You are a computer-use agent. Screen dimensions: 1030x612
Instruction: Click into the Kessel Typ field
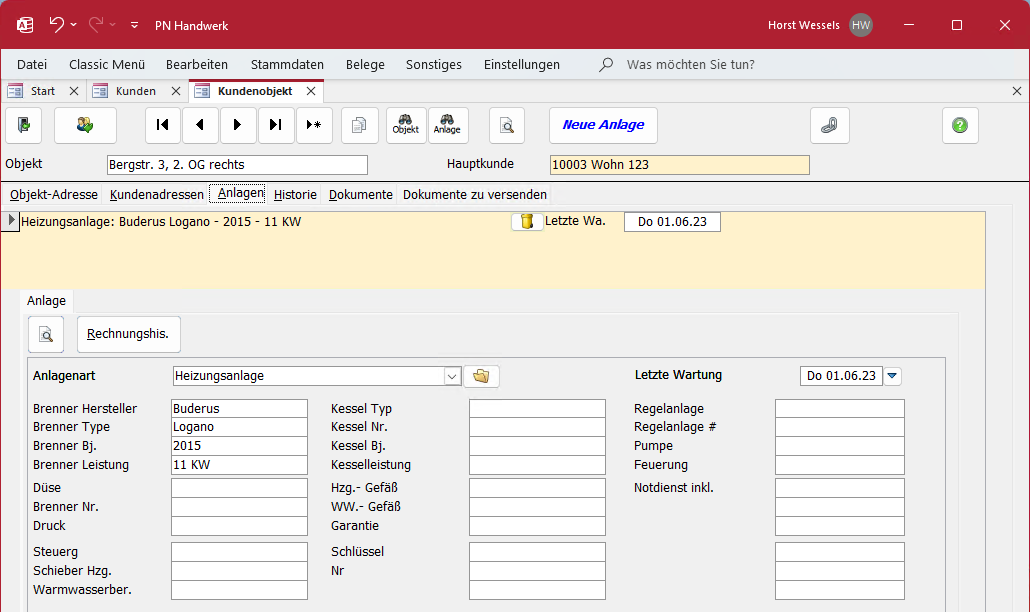pos(537,408)
